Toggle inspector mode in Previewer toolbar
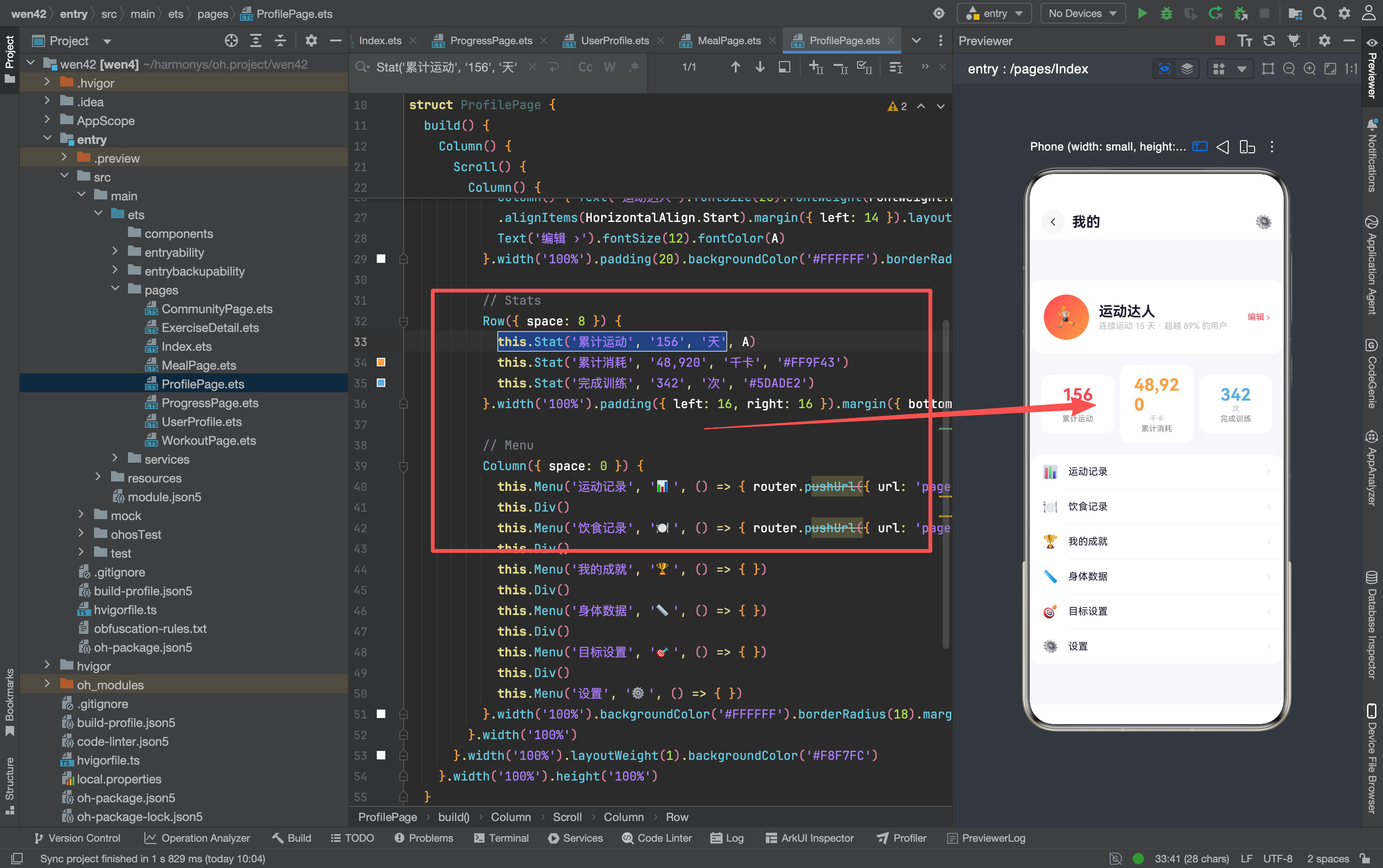Viewport: 1383px width, 868px height. pos(1165,69)
